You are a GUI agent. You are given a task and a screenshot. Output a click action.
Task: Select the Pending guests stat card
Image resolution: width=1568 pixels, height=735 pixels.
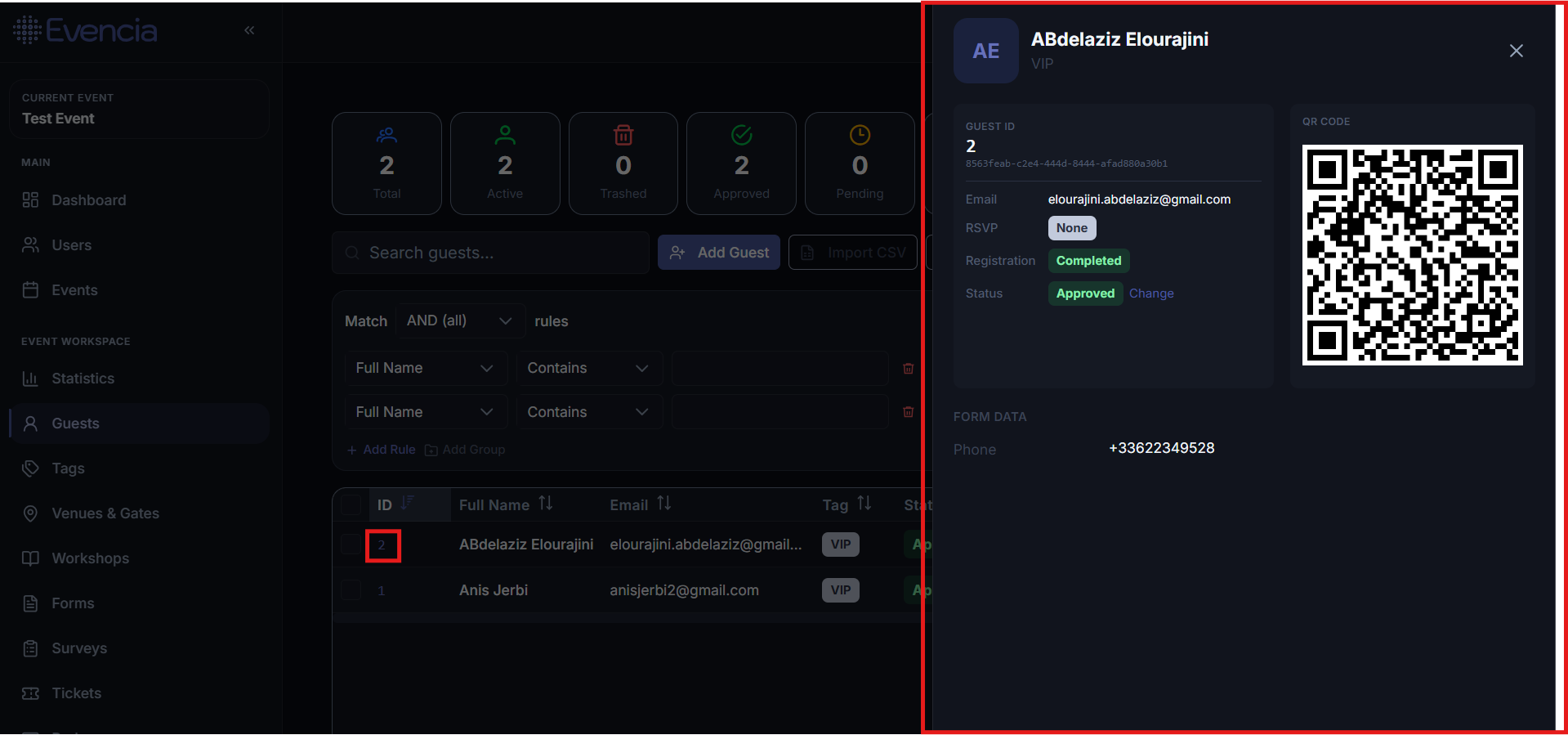point(860,164)
